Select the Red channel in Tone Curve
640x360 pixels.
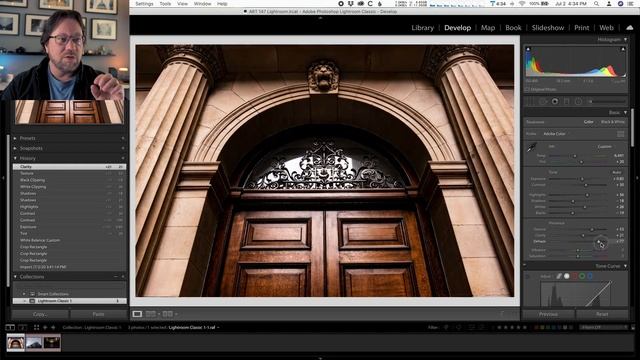coord(575,276)
